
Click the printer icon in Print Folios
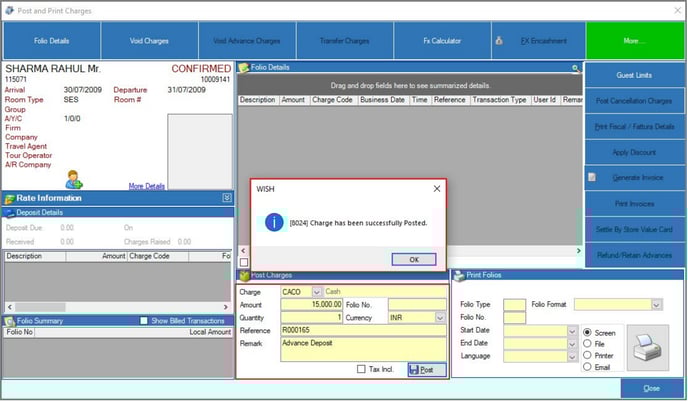(645, 345)
